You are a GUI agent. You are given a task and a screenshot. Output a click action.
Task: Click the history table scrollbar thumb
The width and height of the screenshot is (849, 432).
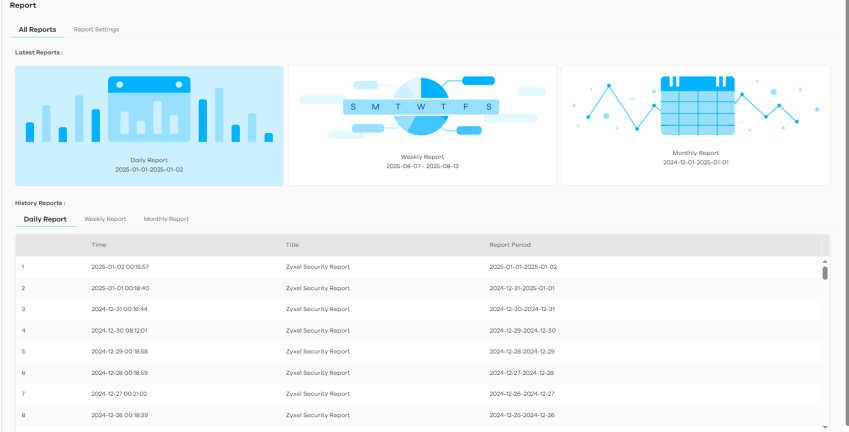(825, 272)
